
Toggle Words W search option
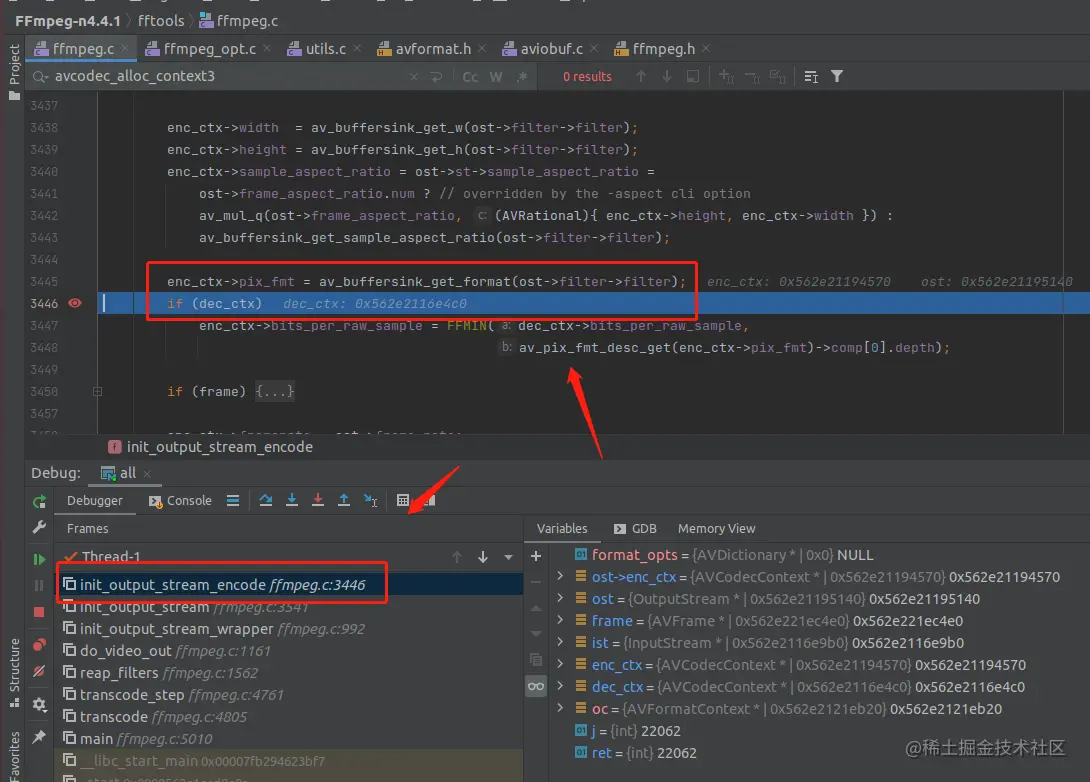(x=496, y=77)
